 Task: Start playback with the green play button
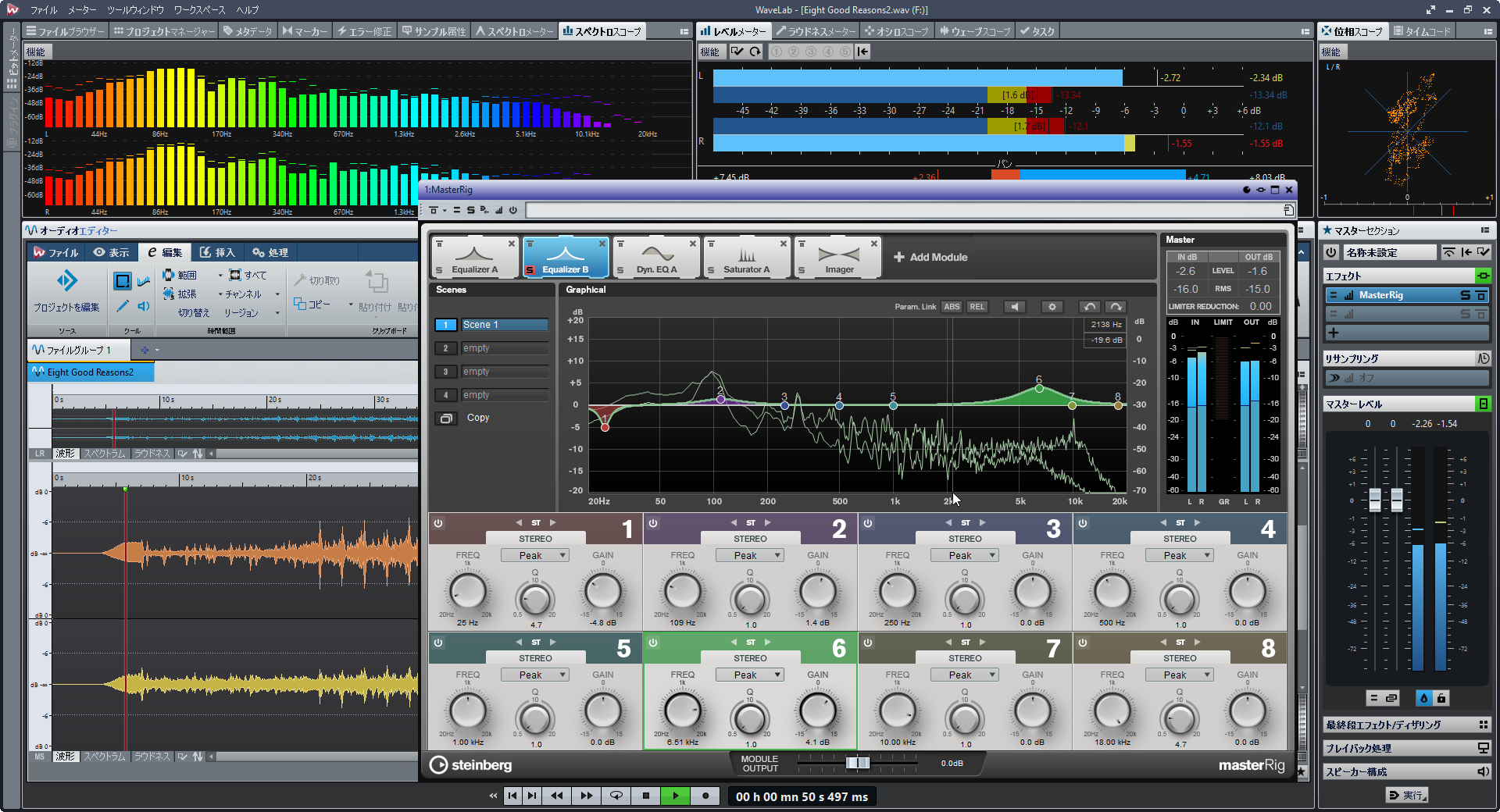tap(675, 796)
